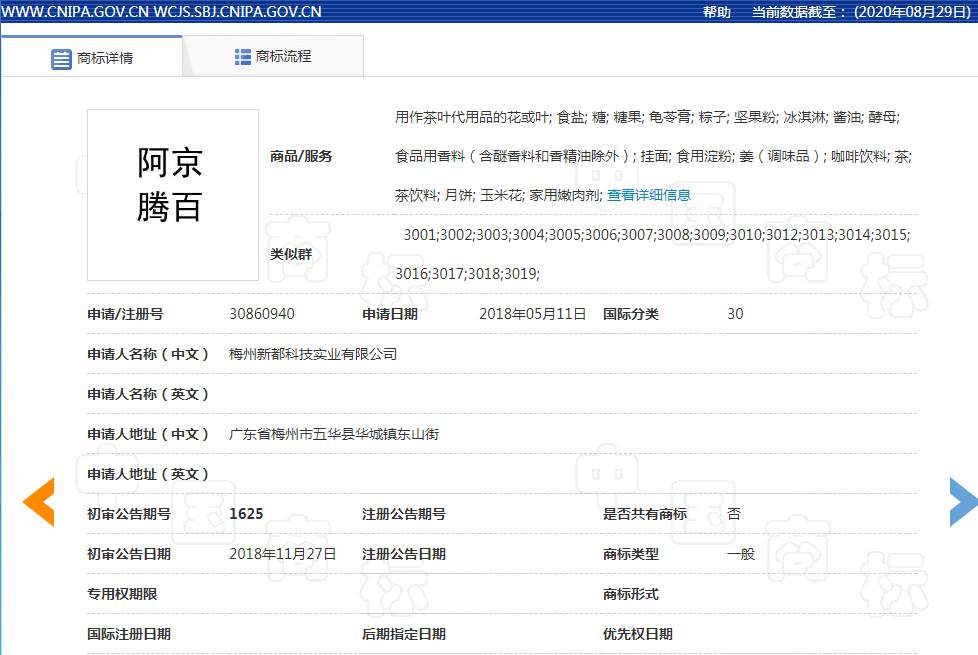Viewport: 978px width, 655px height.
Task: Click the 申请人名称（英文） label
Action: (x=148, y=394)
